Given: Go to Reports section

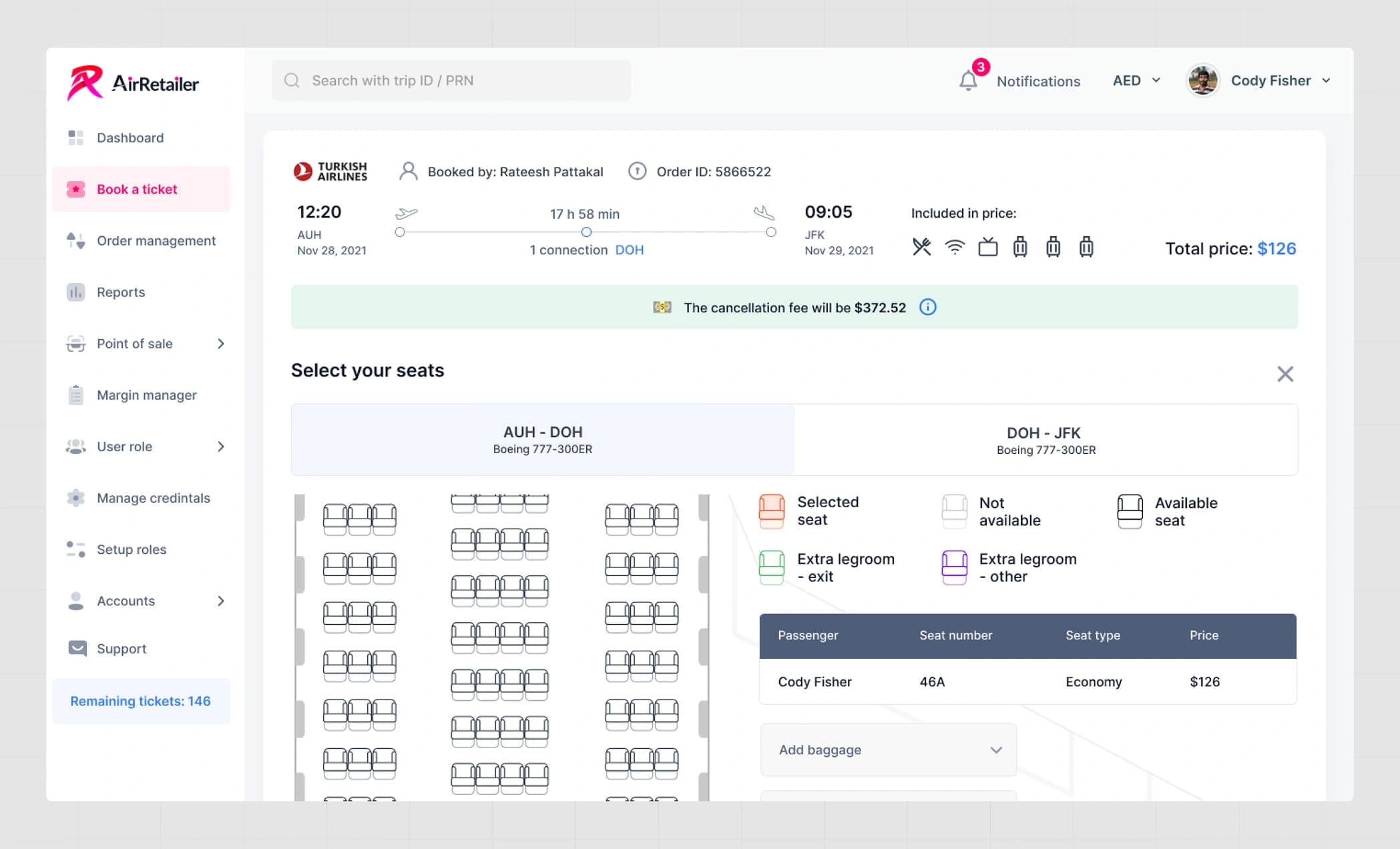Looking at the screenshot, I should [x=141, y=292].
